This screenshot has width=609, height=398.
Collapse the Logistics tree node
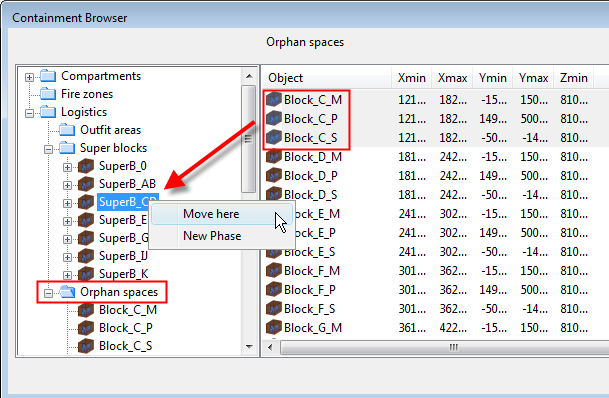click(30, 113)
